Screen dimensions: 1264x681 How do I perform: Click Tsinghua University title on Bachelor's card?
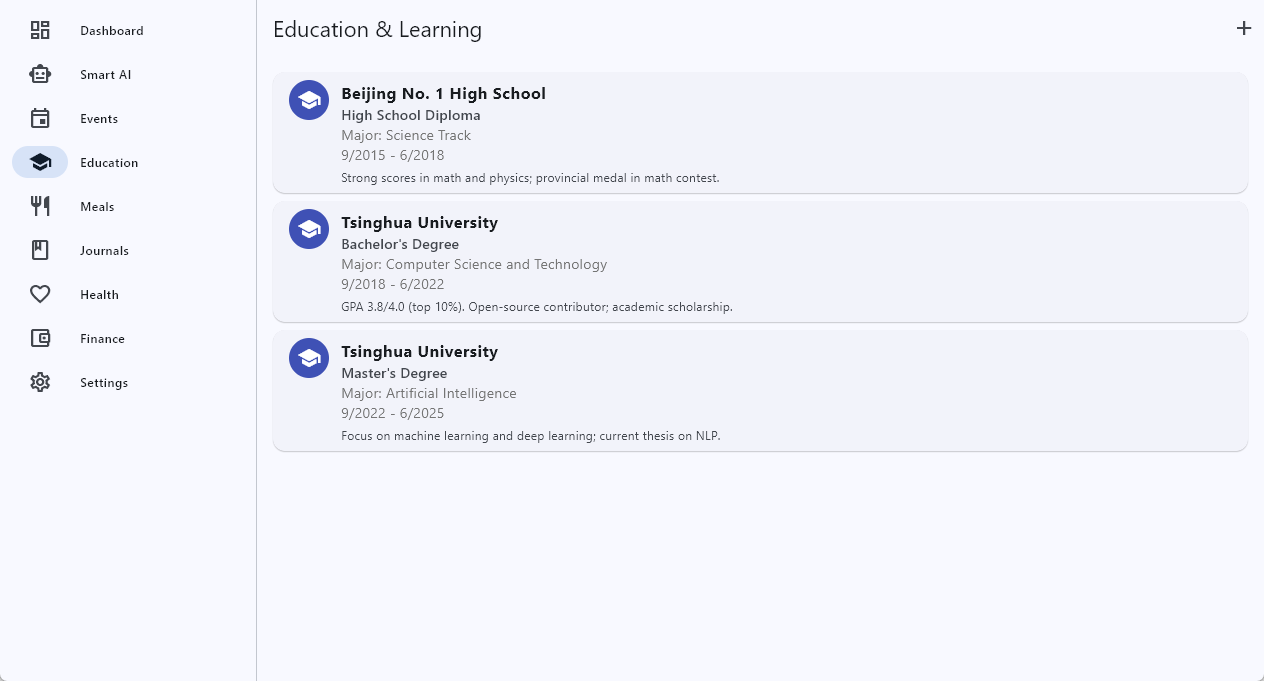pos(419,223)
